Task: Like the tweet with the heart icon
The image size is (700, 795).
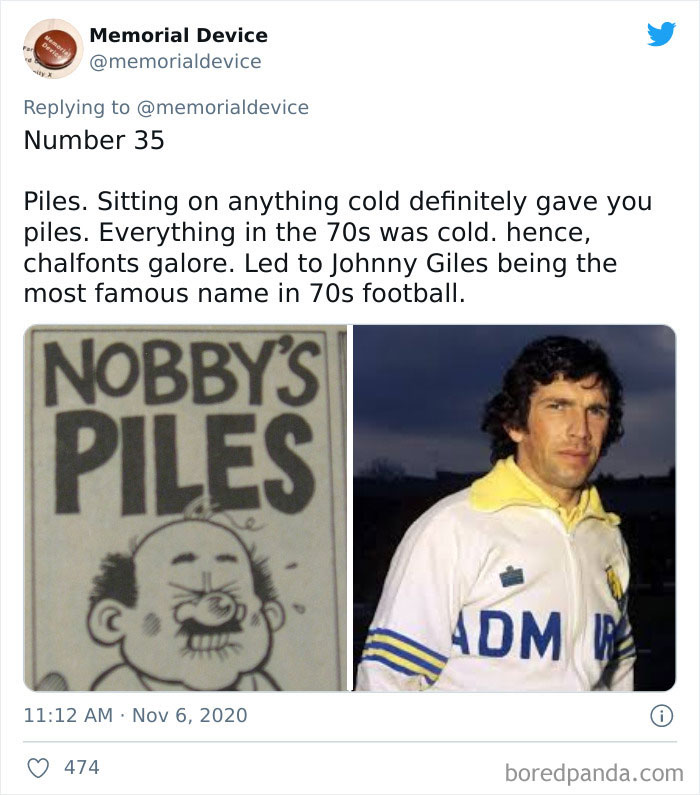Action: pyautogui.click(x=37, y=767)
